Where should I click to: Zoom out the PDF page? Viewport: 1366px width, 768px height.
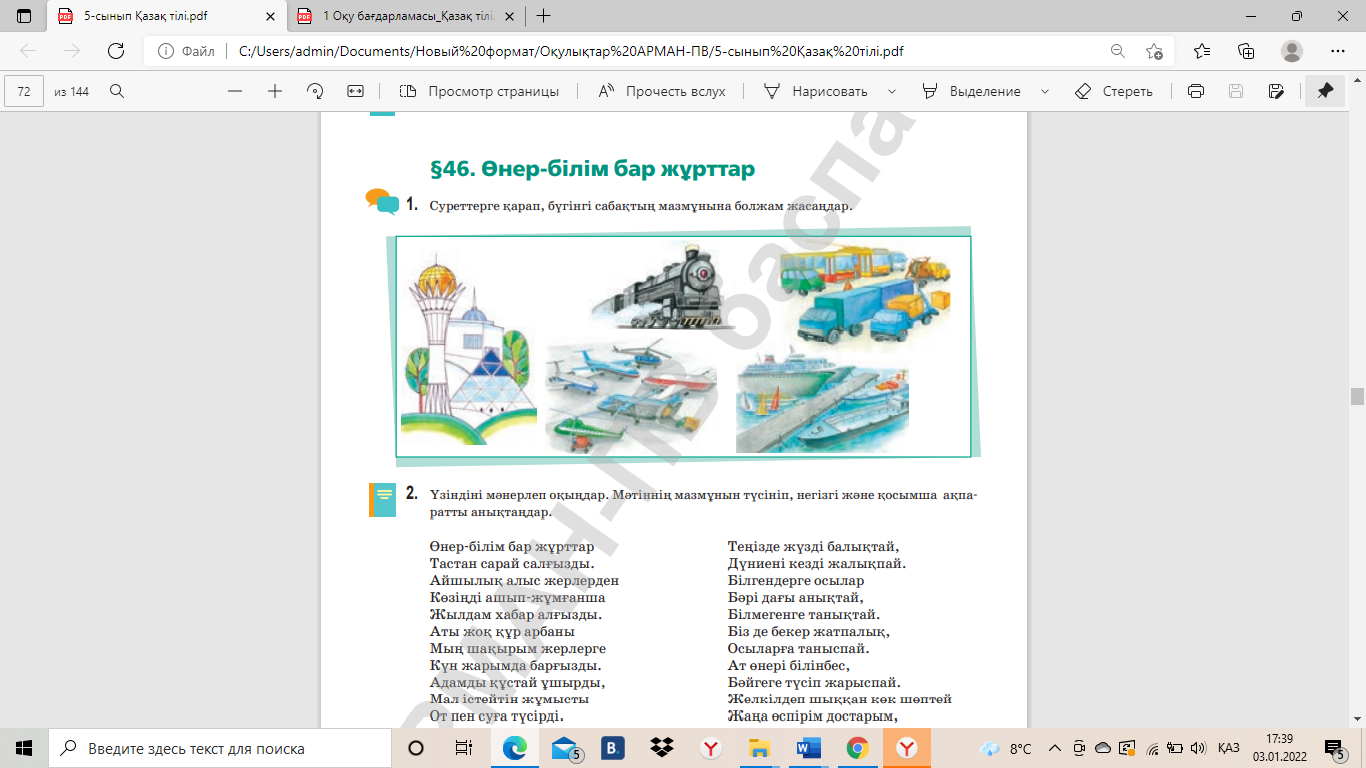pos(235,91)
